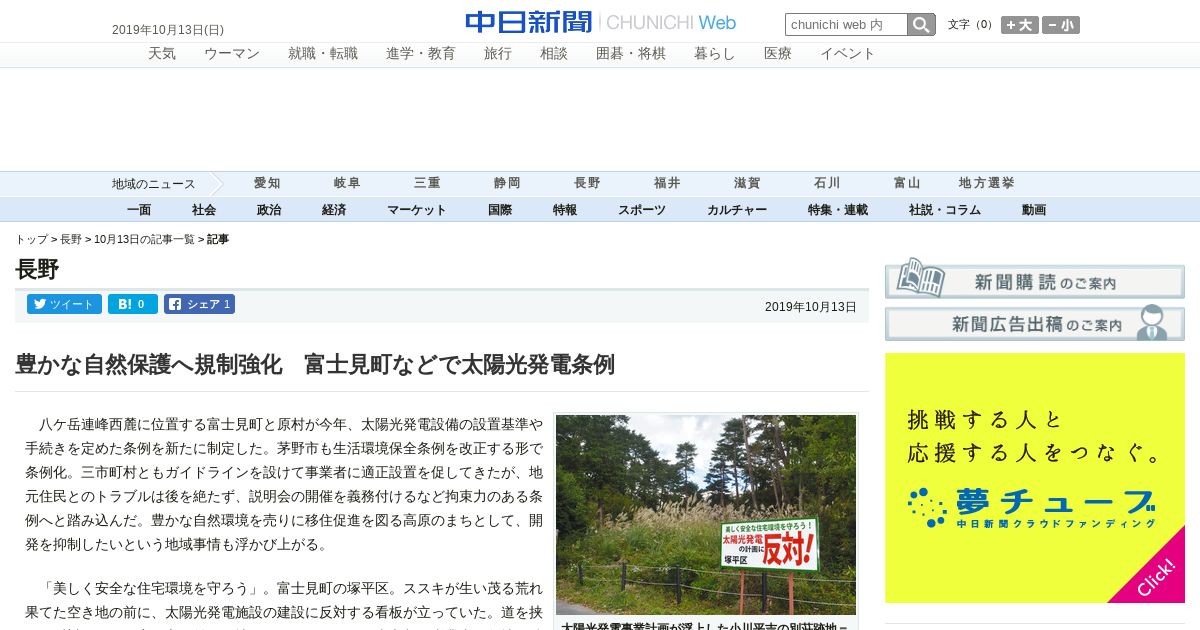
Task: Click the 長野 page heading
Action: (x=37, y=270)
